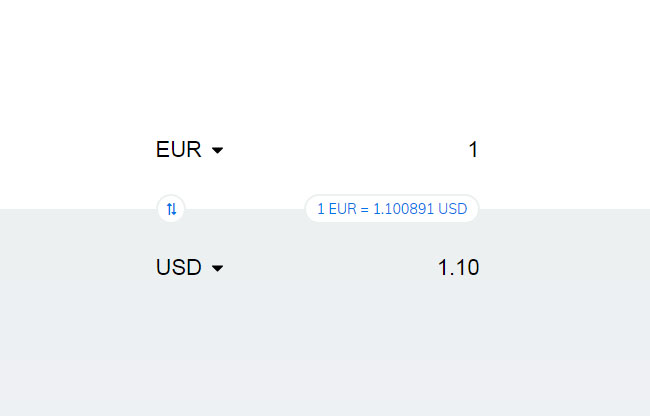Select the caret next to USD
Screen dimensions: 650x416
click(x=218, y=269)
